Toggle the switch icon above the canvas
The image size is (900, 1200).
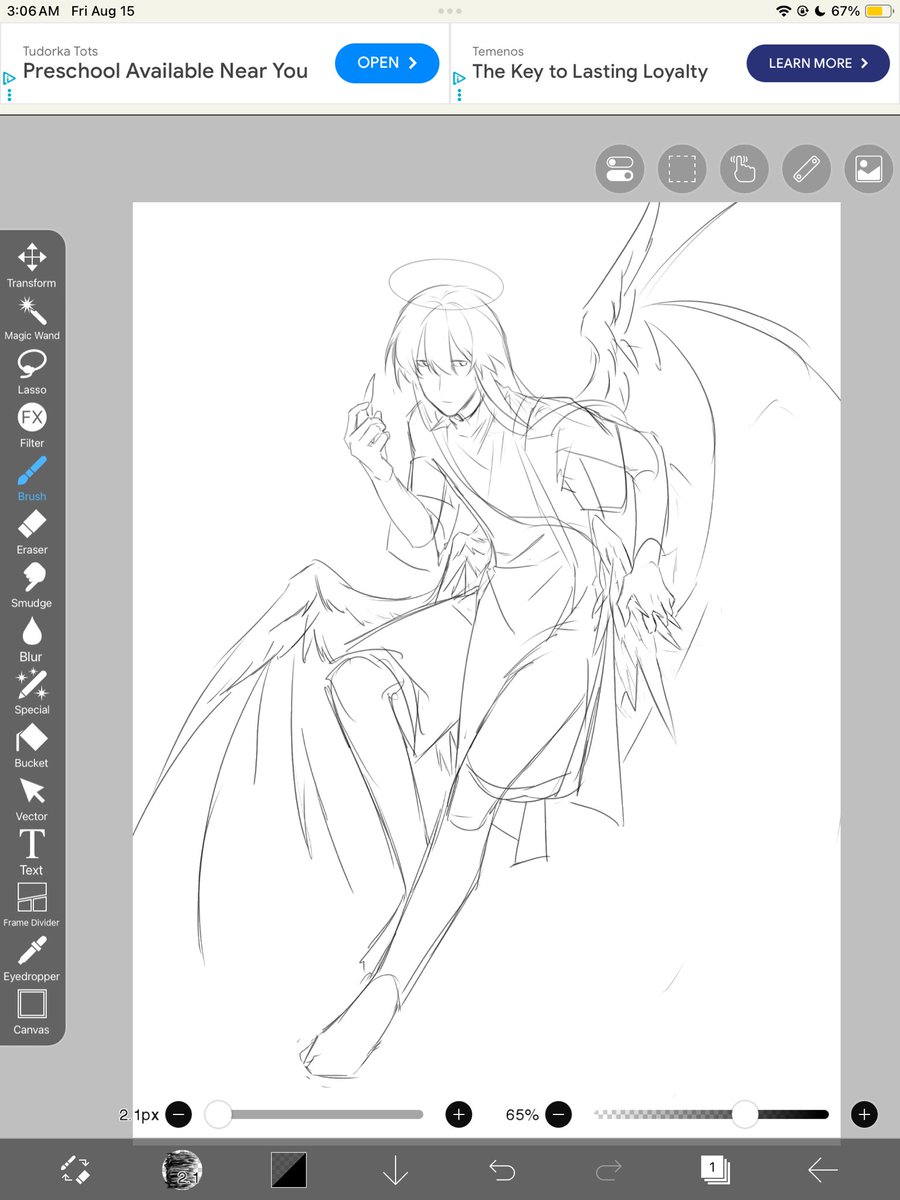620,169
